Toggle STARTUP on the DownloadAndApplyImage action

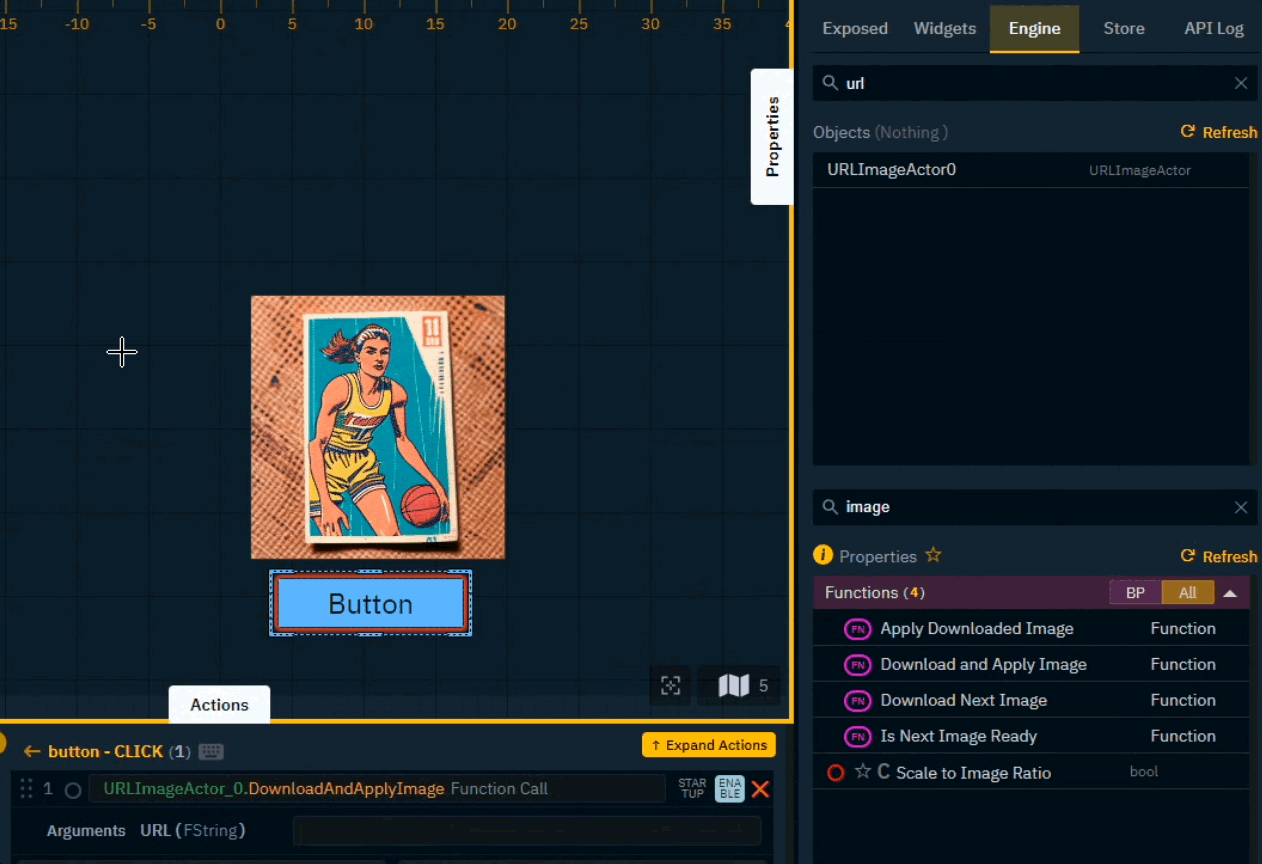point(692,789)
